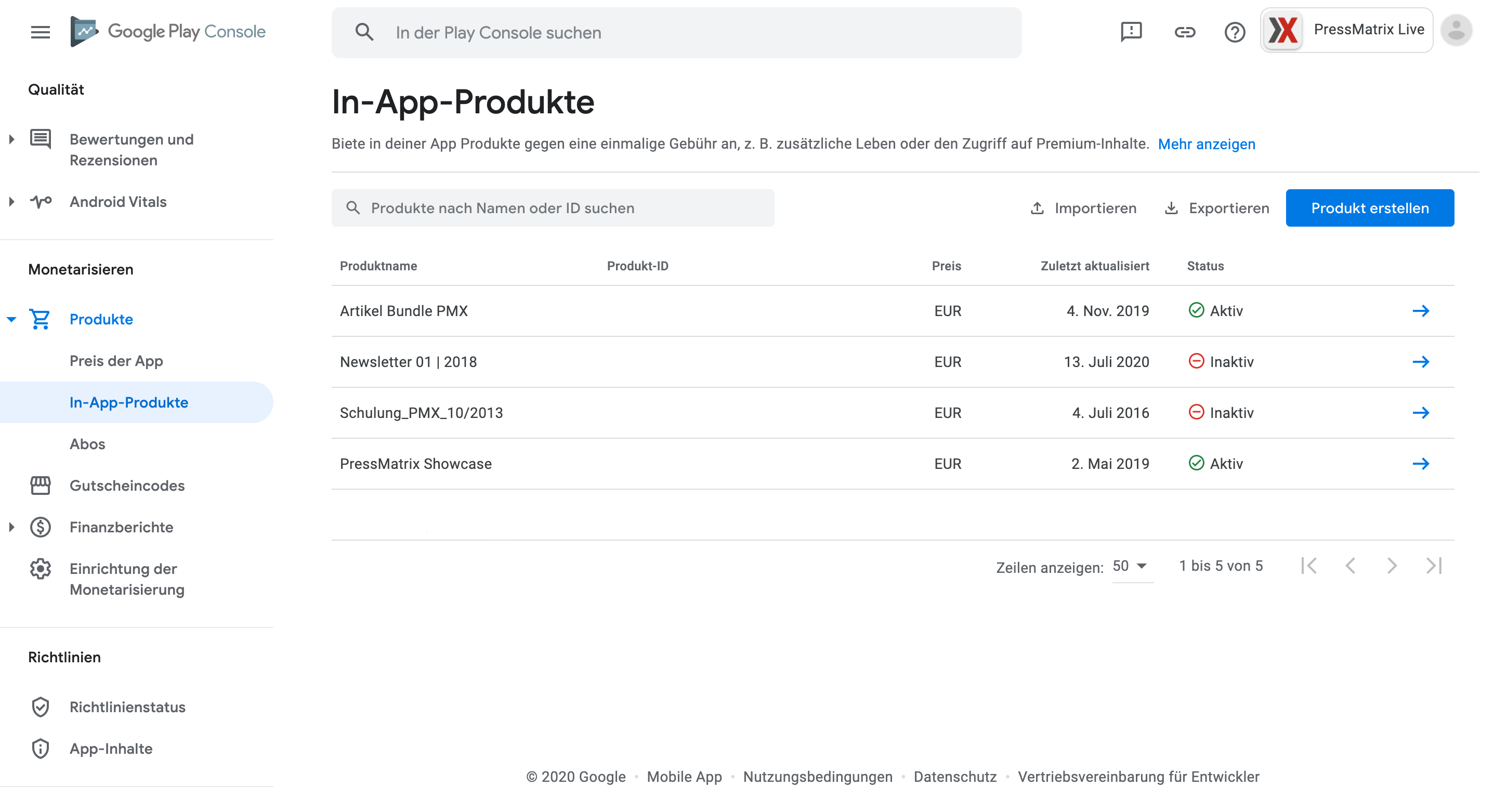The image size is (1494, 812).
Task: Open Gutscheincodes menu item
Action: pyautogui.click(x=127, y=486)
